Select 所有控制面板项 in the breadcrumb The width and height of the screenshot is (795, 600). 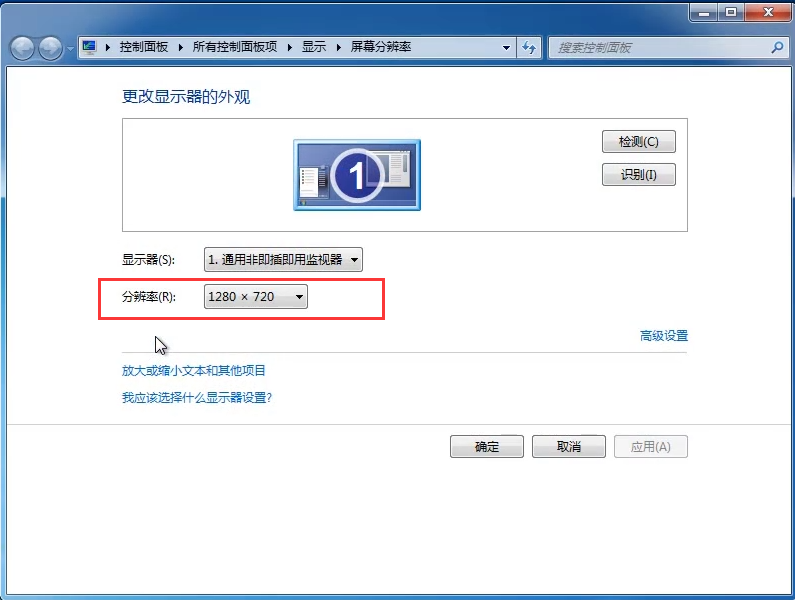235,47
